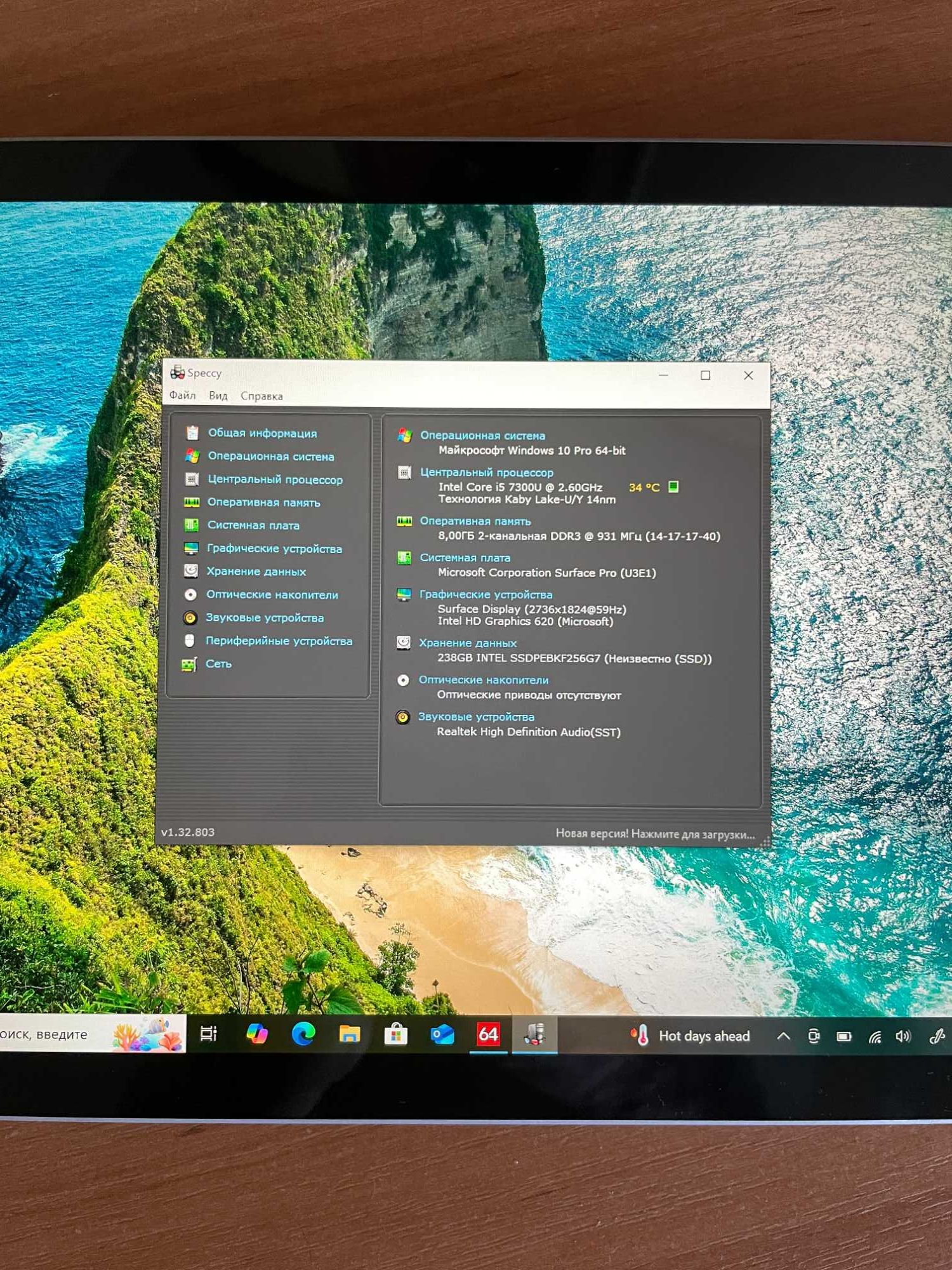Click the Windows flag icon beside Операционная система in sidebar
The height and width of the screenshot is (1270, 952).
[x=192, y=456]
